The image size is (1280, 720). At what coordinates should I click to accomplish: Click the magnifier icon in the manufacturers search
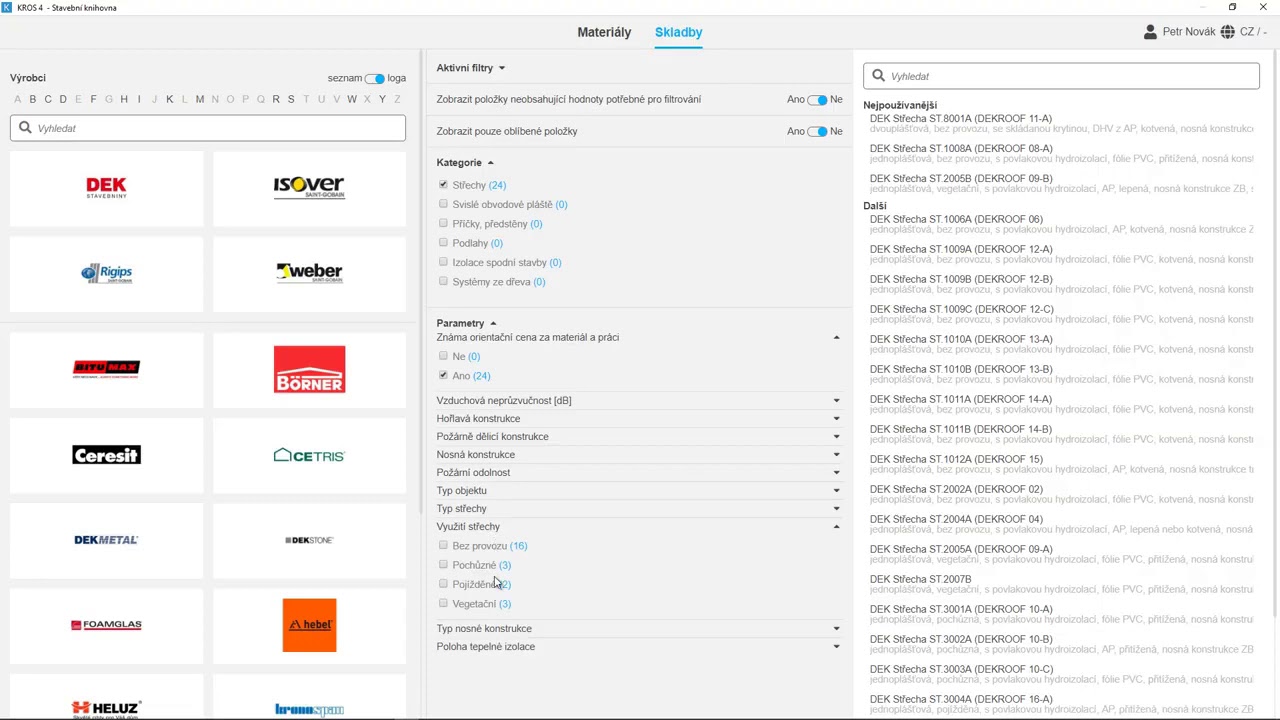coord(25,128)
